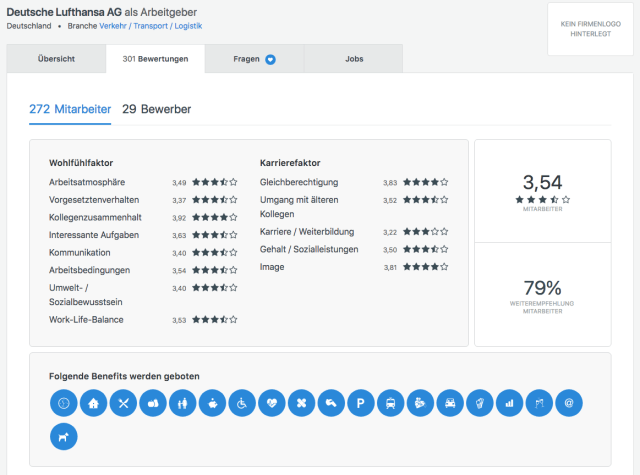Select the 272 Mitarbeiter sub-tab
640x475 pixels.
click(70, 108)
